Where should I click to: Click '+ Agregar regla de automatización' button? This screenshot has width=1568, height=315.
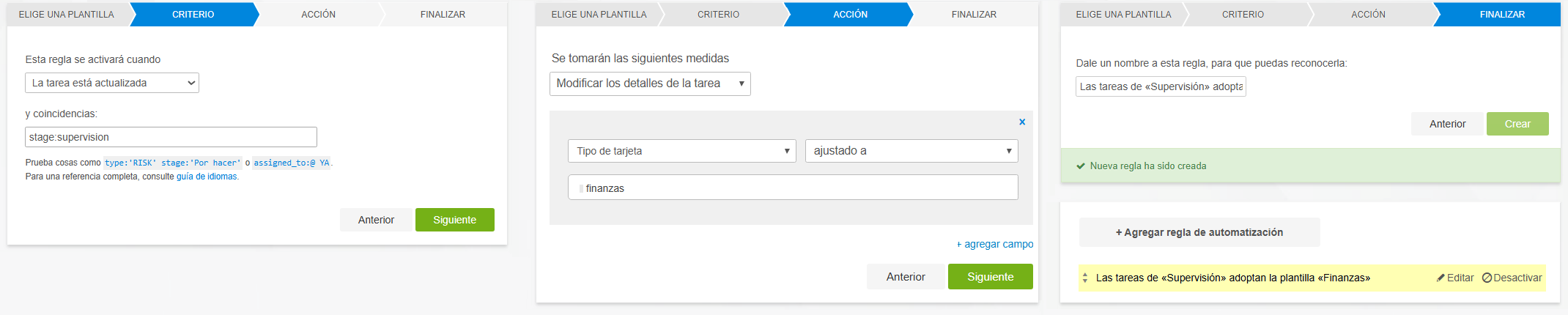[1199, 232]
